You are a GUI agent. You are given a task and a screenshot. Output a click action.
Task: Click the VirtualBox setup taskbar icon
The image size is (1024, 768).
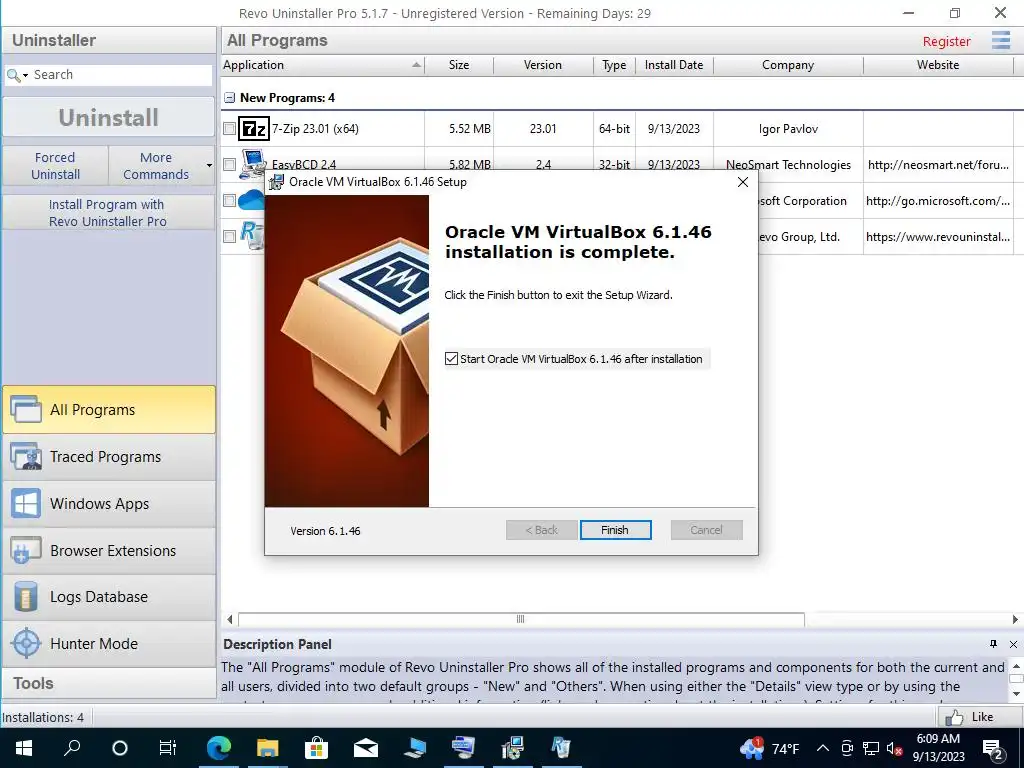512,748
